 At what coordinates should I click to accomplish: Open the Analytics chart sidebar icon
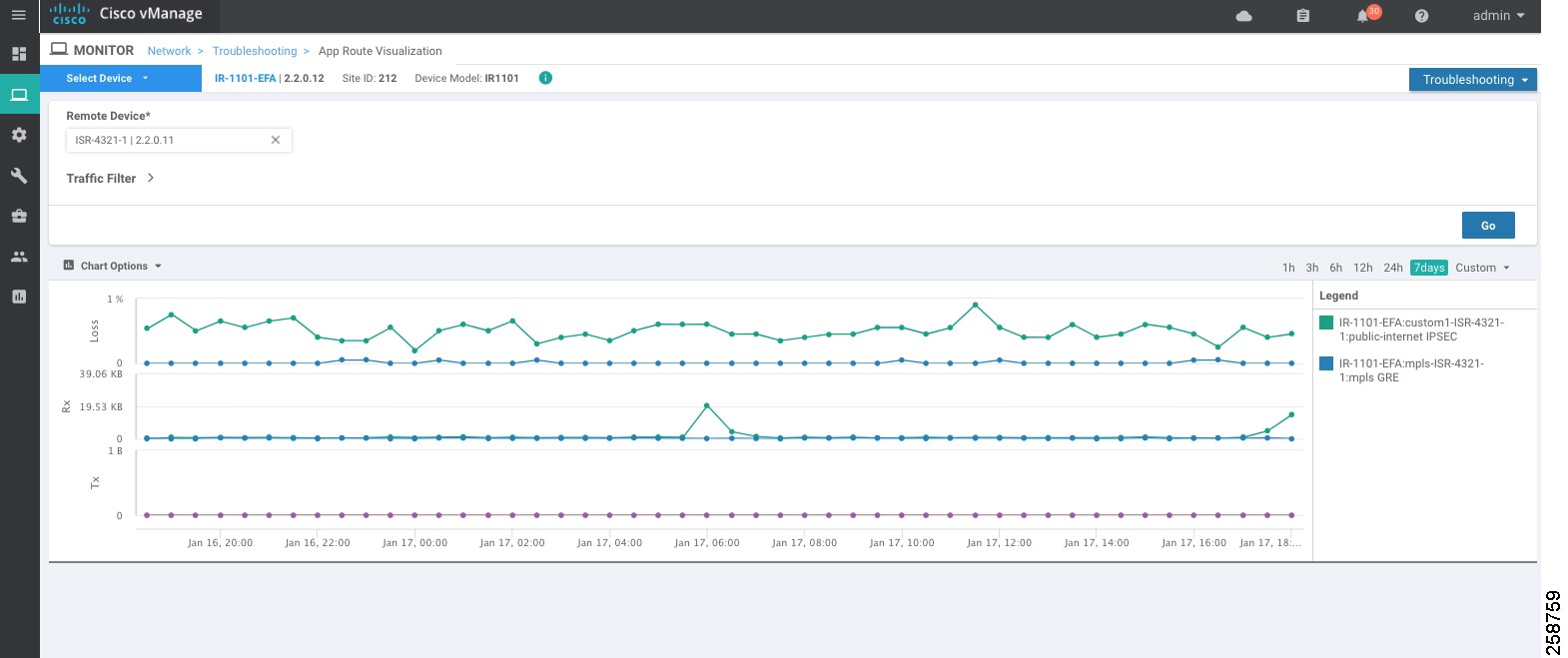click(x=19, y=297)
